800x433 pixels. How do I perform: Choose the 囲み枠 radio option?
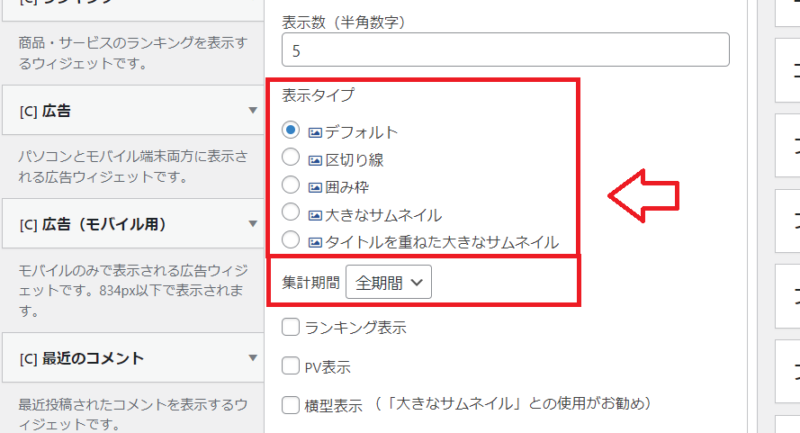click(x=291, y=185)
